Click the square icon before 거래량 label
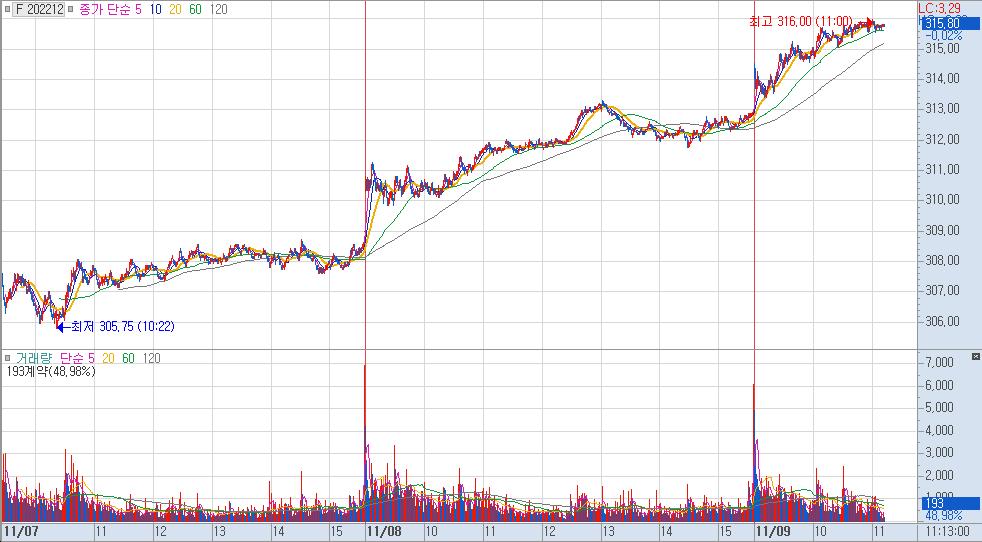Screen dimensions: 982x542 coord(6,358)
